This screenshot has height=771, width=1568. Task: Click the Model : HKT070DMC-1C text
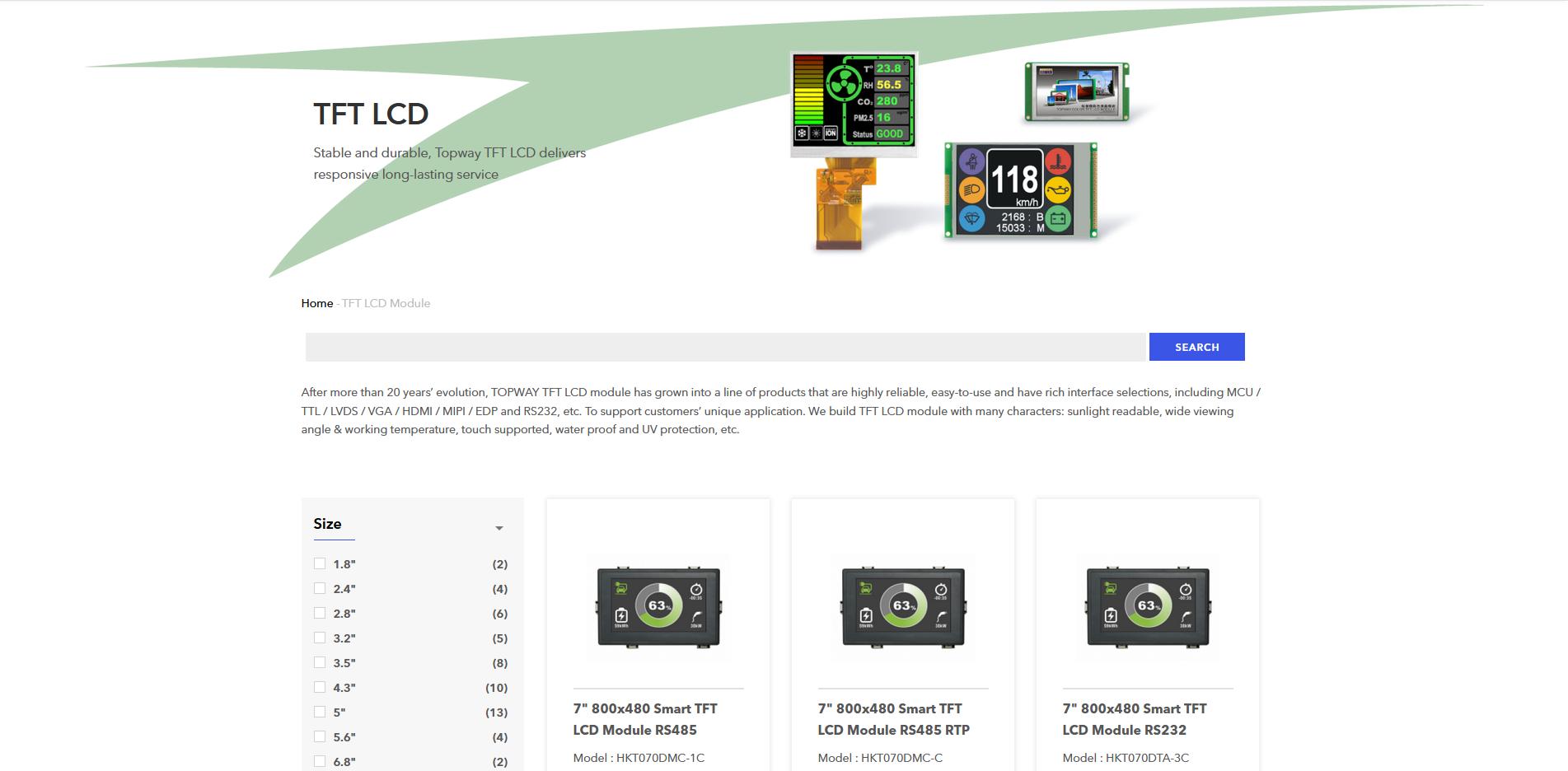pos(639,758)
